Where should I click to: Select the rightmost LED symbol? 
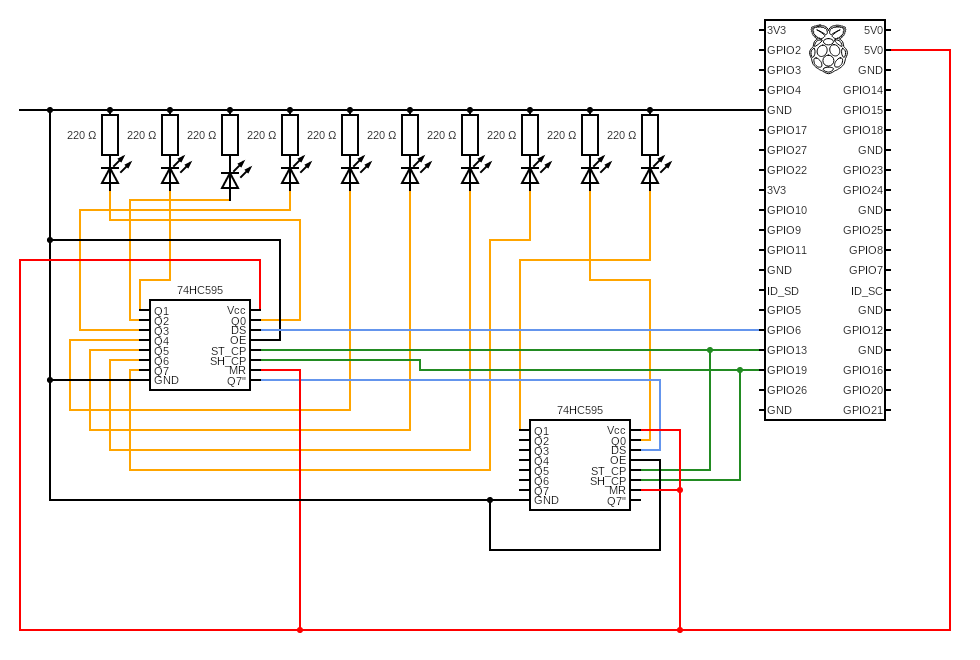[x=656, y=172]
